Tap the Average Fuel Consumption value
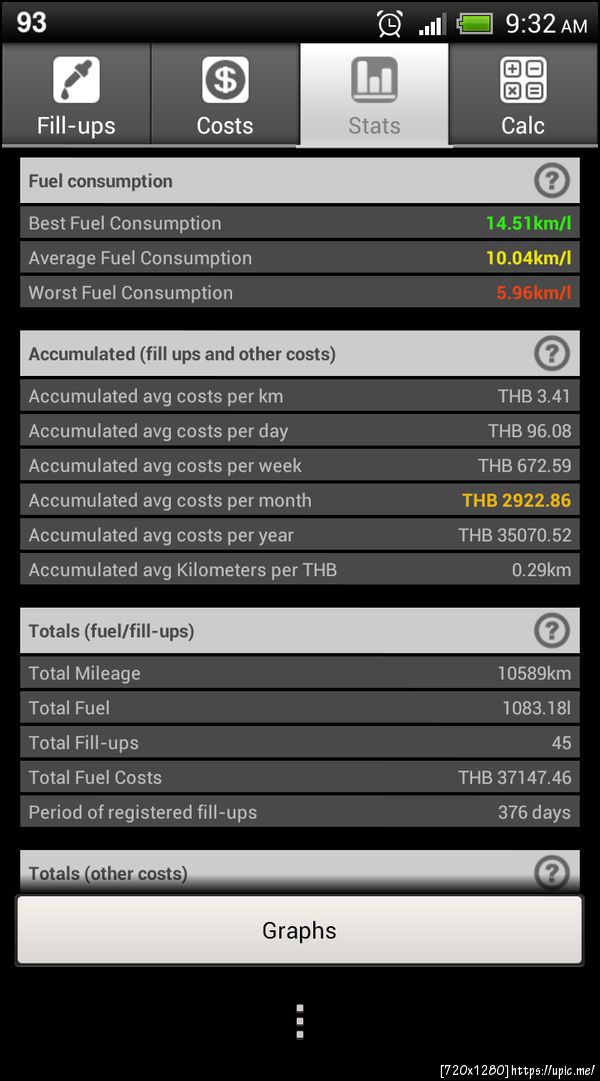 tap(528, 258)
